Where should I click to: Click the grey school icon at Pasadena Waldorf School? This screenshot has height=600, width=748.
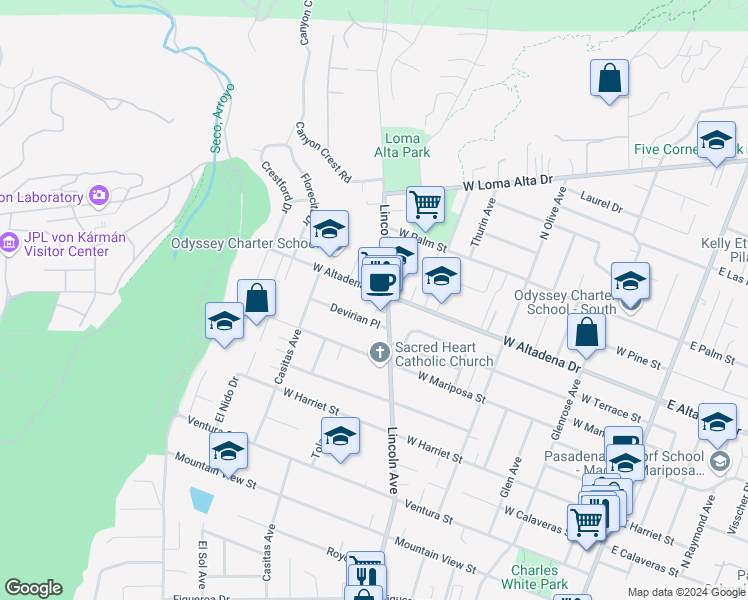coord(719,461)
